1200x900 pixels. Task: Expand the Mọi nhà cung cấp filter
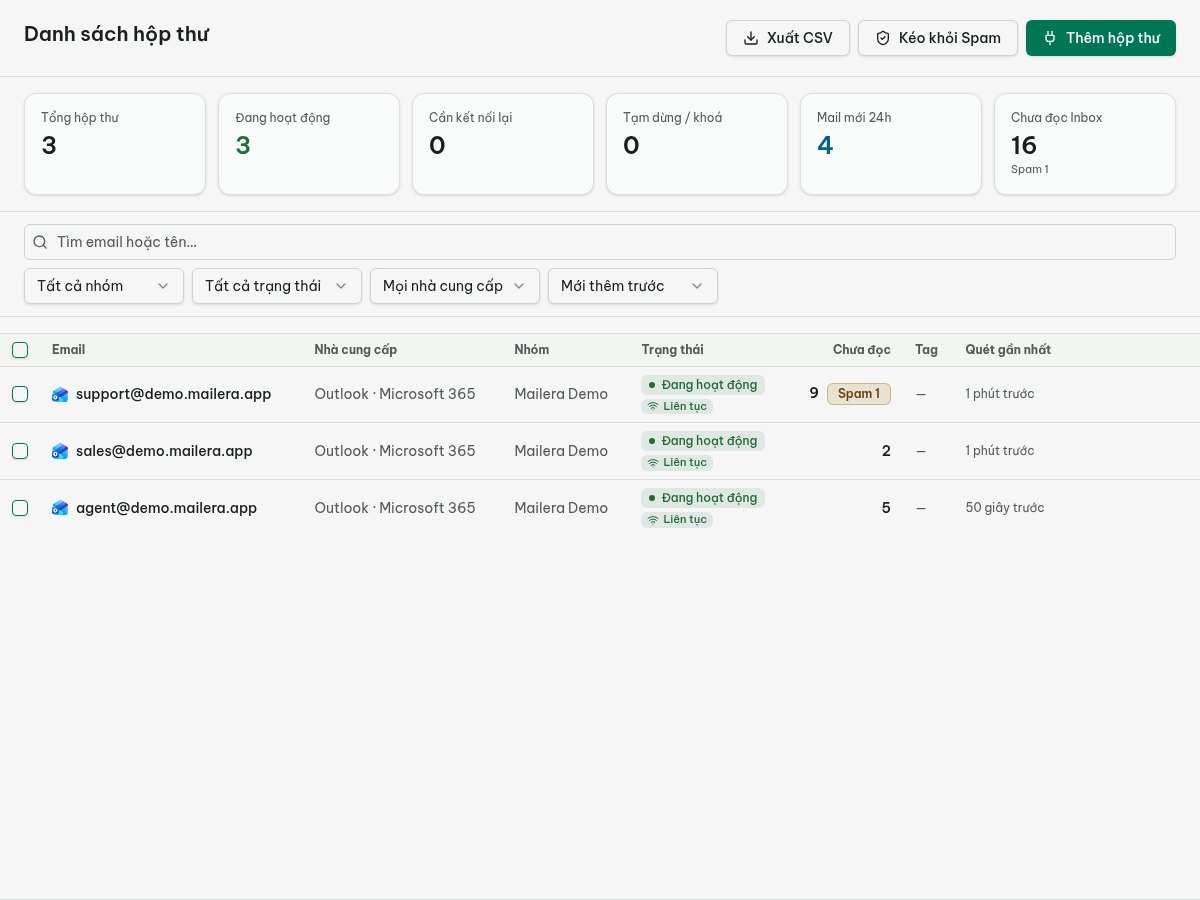pos(455,286)
